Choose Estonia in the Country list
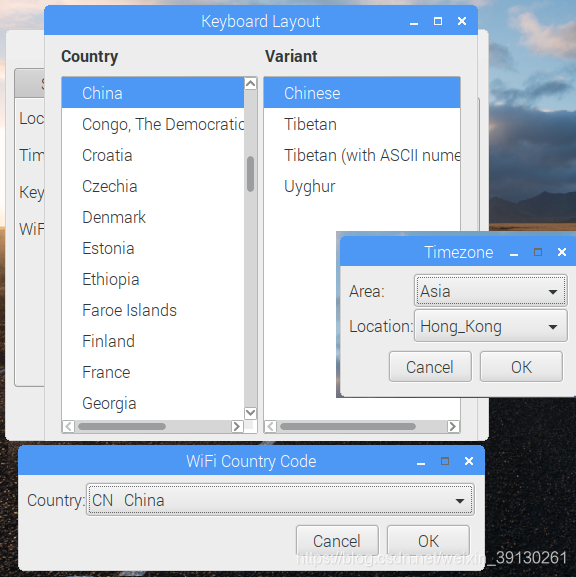This screenshot has width=576, height=577. tap(153, 248)
